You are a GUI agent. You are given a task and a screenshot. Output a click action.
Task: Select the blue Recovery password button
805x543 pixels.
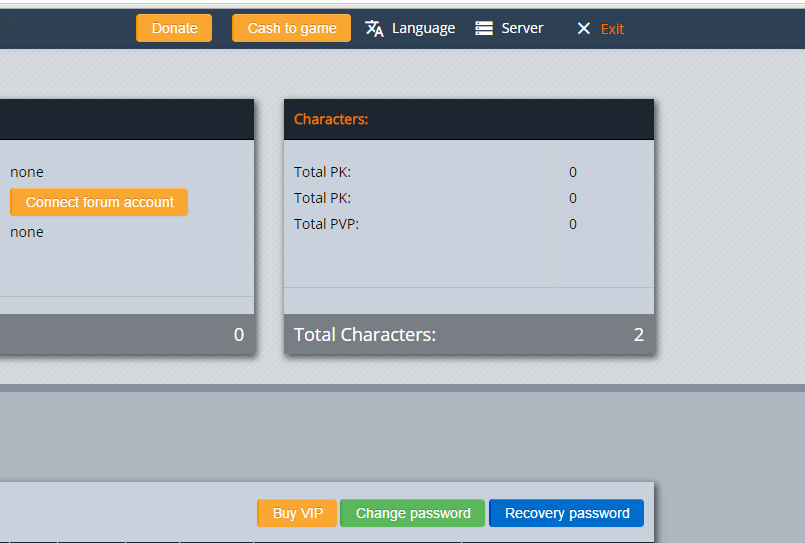(567, 513)
